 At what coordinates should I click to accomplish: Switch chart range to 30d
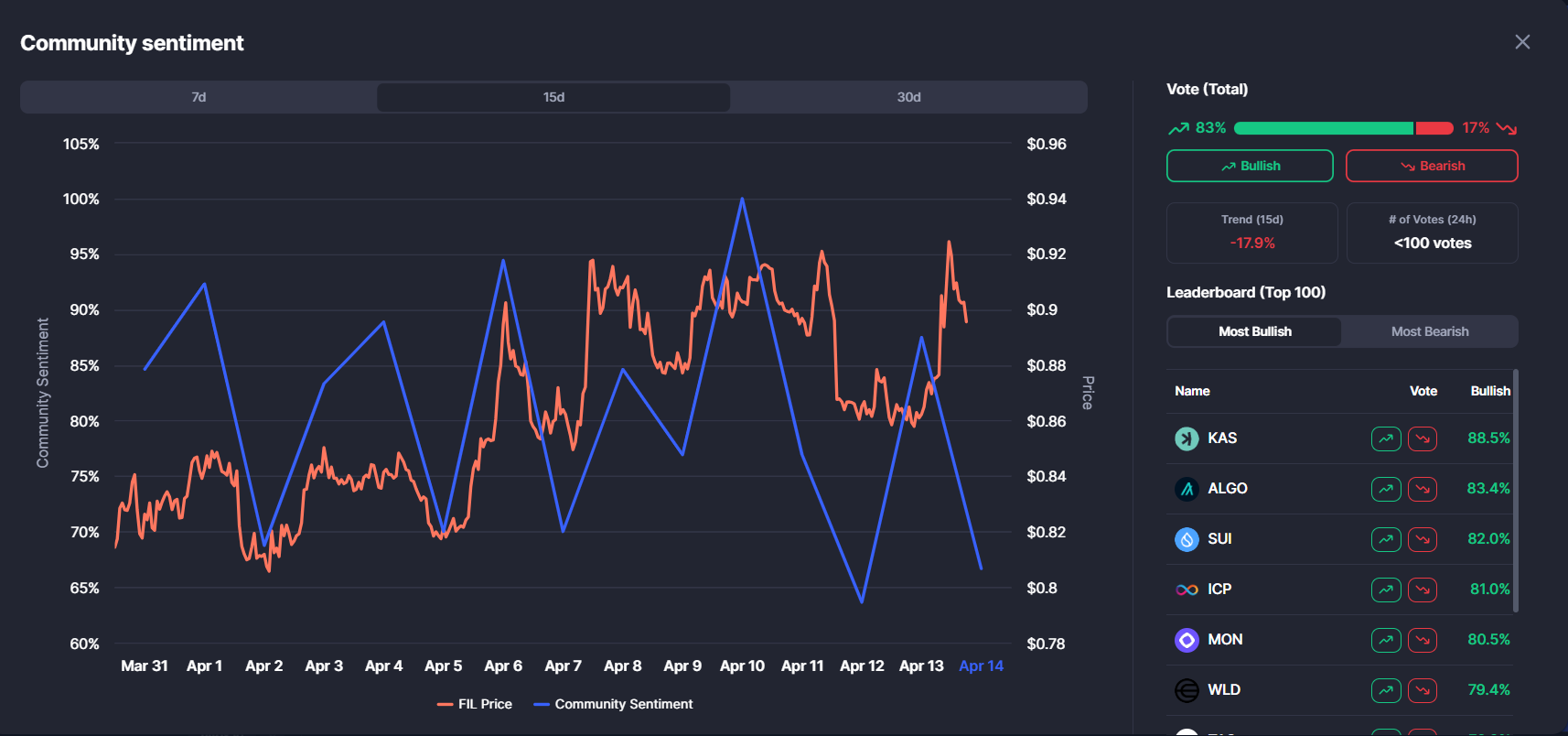[x=908, y=97]
